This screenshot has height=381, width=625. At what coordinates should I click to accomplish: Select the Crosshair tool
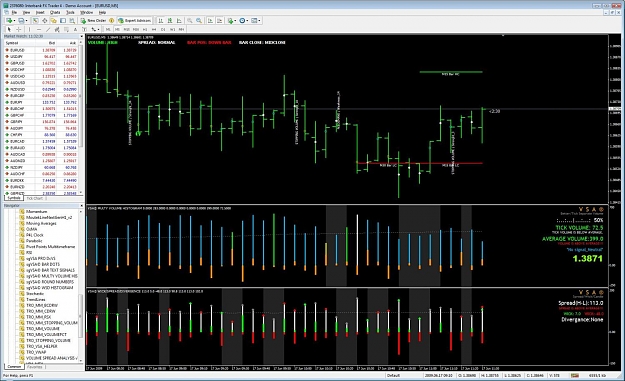click(x=18, y=29)
